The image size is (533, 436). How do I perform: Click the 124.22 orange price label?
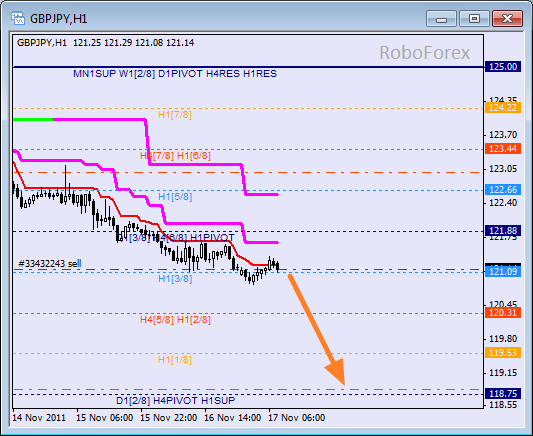(503, 108)
